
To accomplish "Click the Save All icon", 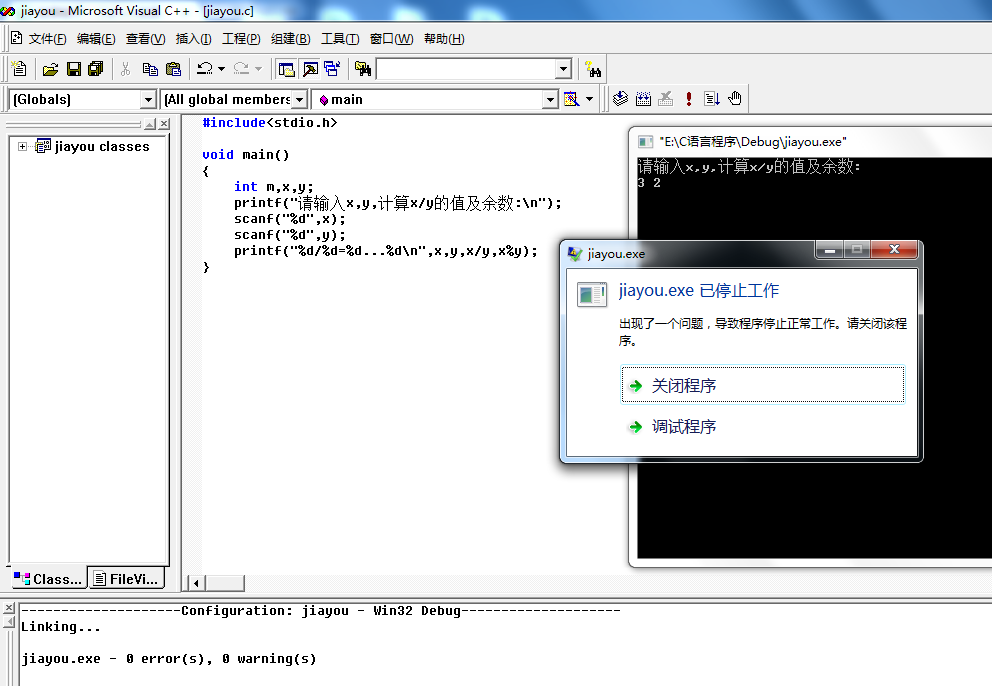I will [96, 68].
